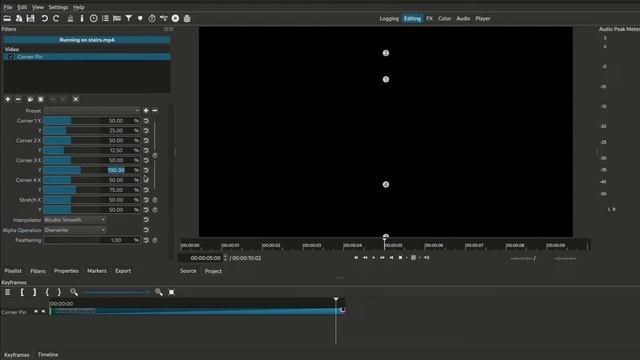Zoom out the keyframes timeline
The height and width of the screenshot is (360, 640).
pos(74,292)
